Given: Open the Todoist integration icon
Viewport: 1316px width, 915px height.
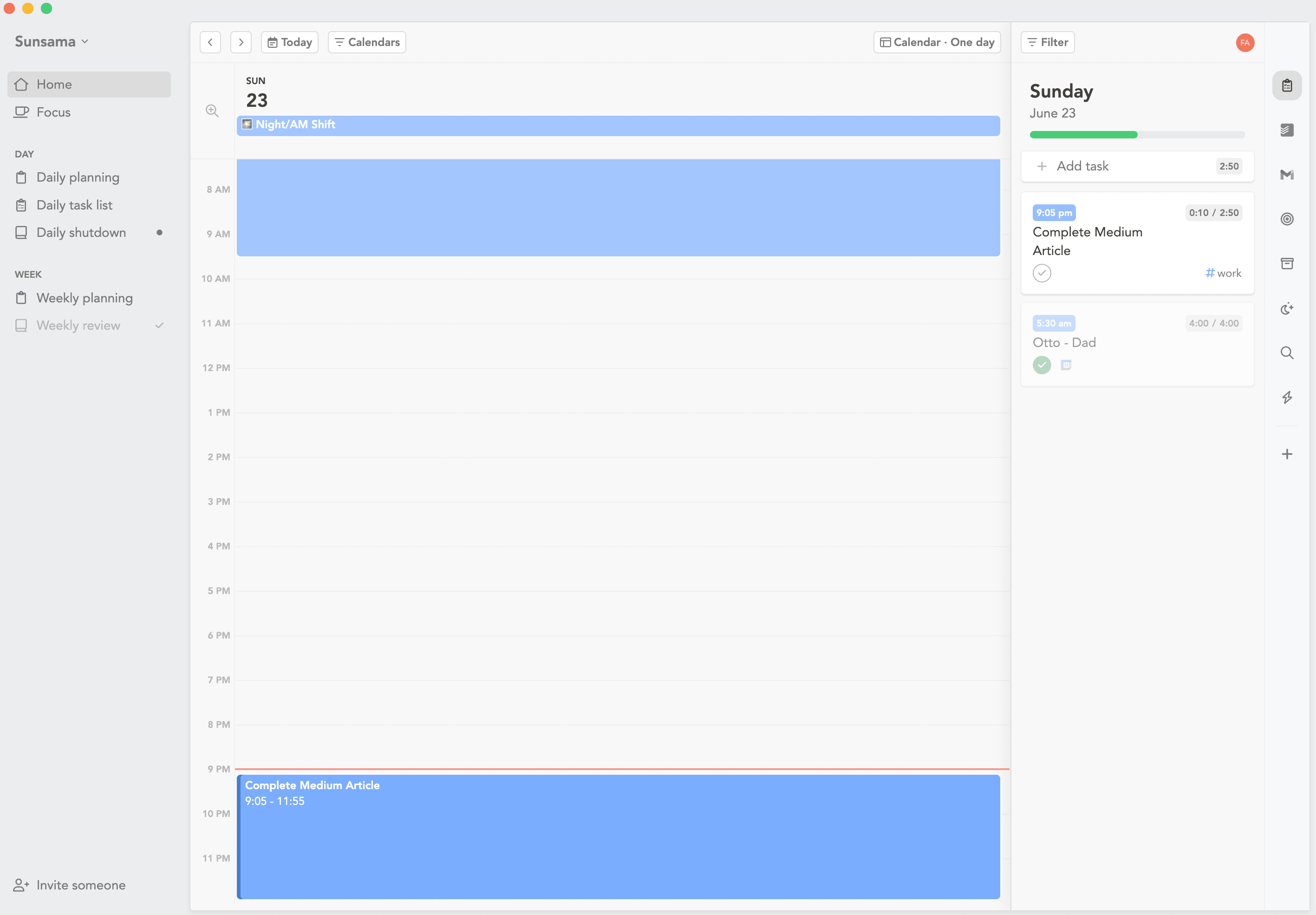Looking at the screenshot, I should click(x=1287, y=130).
